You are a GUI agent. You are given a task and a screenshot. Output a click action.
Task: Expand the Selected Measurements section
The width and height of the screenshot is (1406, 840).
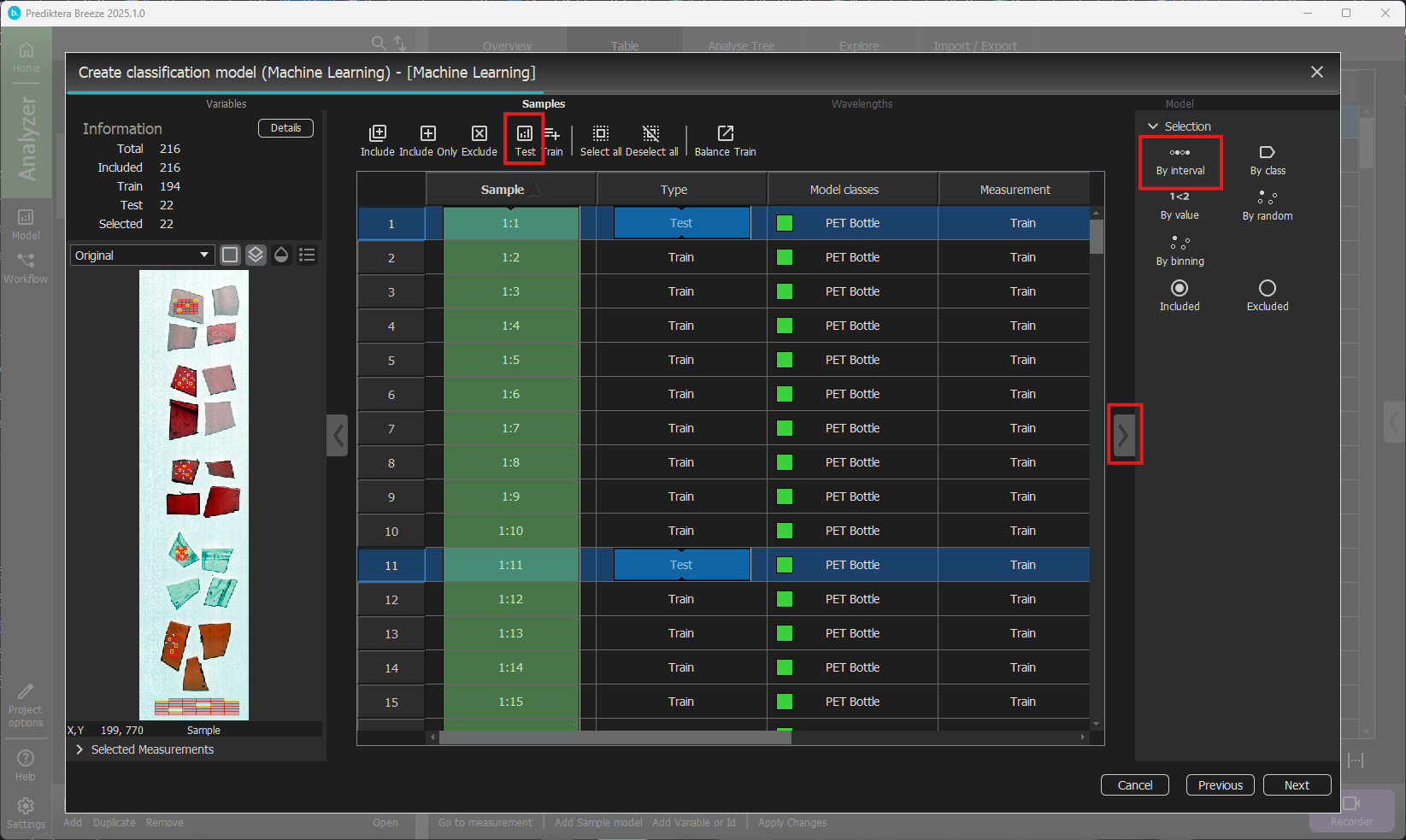(79, 749)
